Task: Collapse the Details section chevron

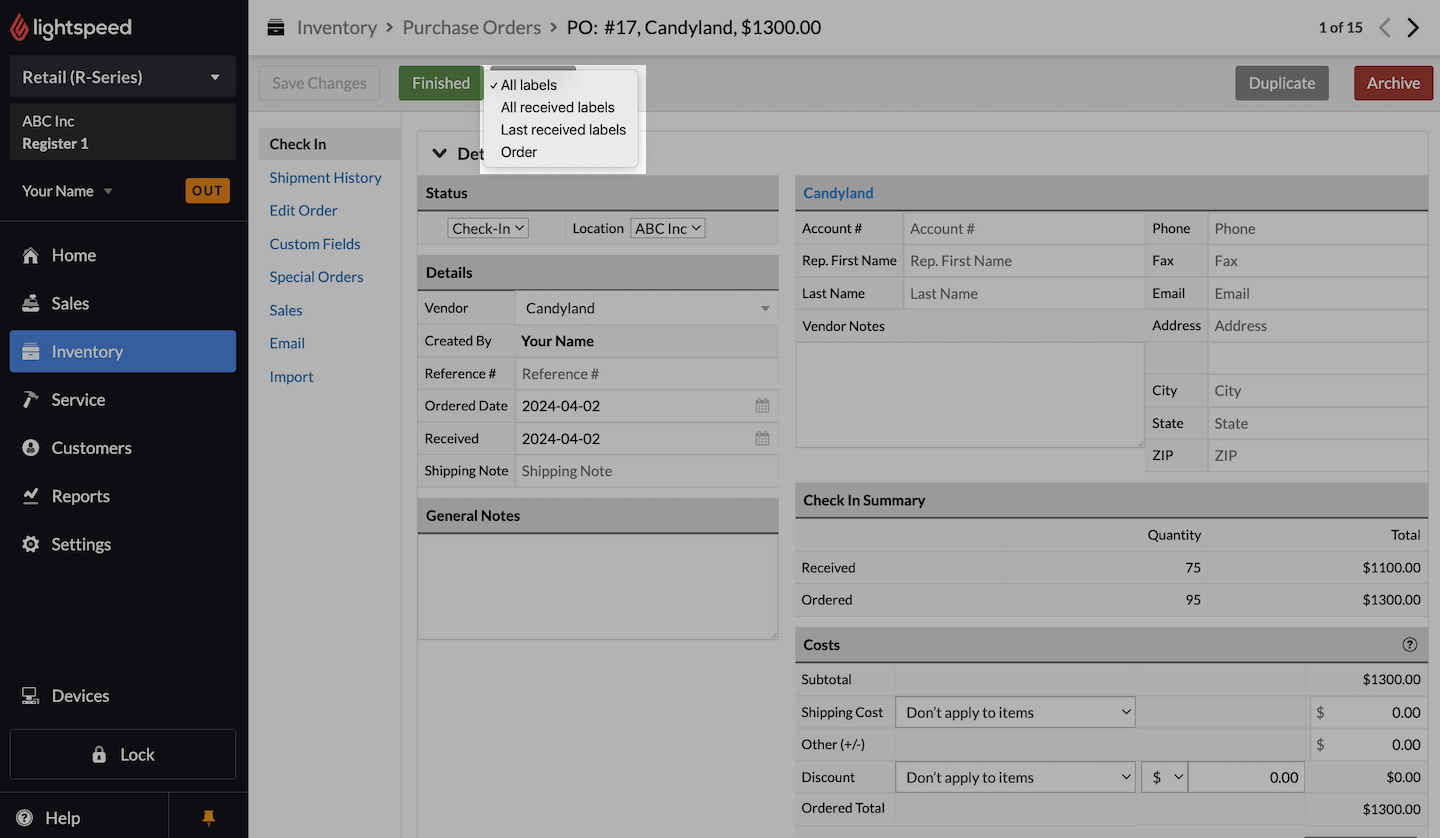Action: (438, 153)
